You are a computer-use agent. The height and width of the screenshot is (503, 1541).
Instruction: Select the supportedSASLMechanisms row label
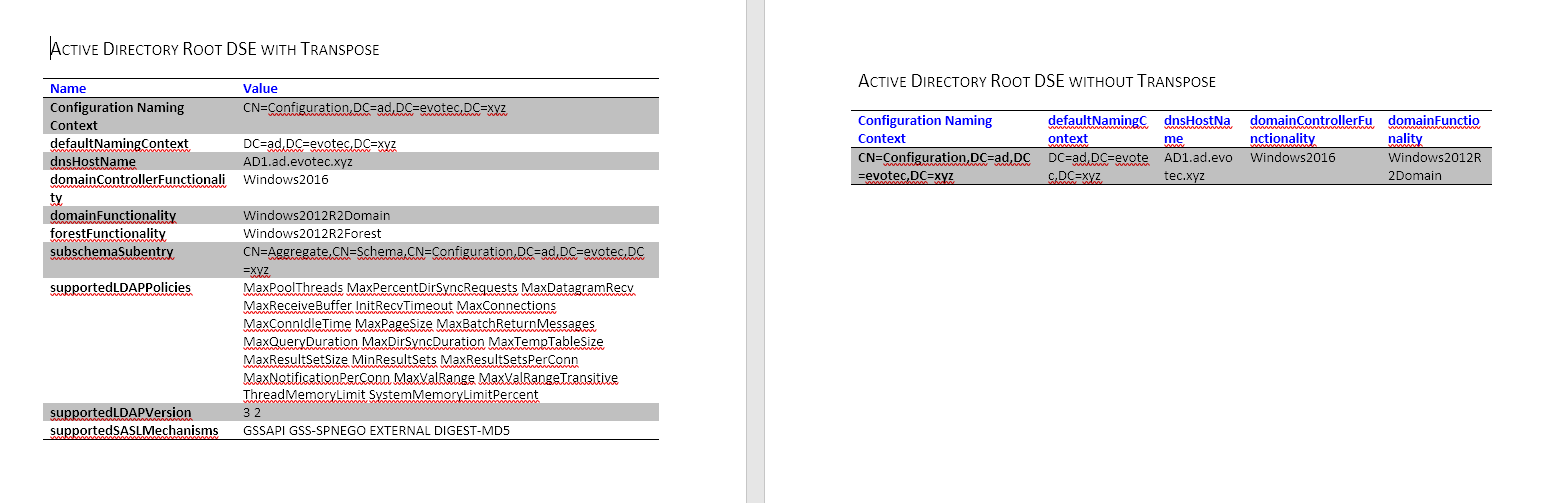[134, 431]
